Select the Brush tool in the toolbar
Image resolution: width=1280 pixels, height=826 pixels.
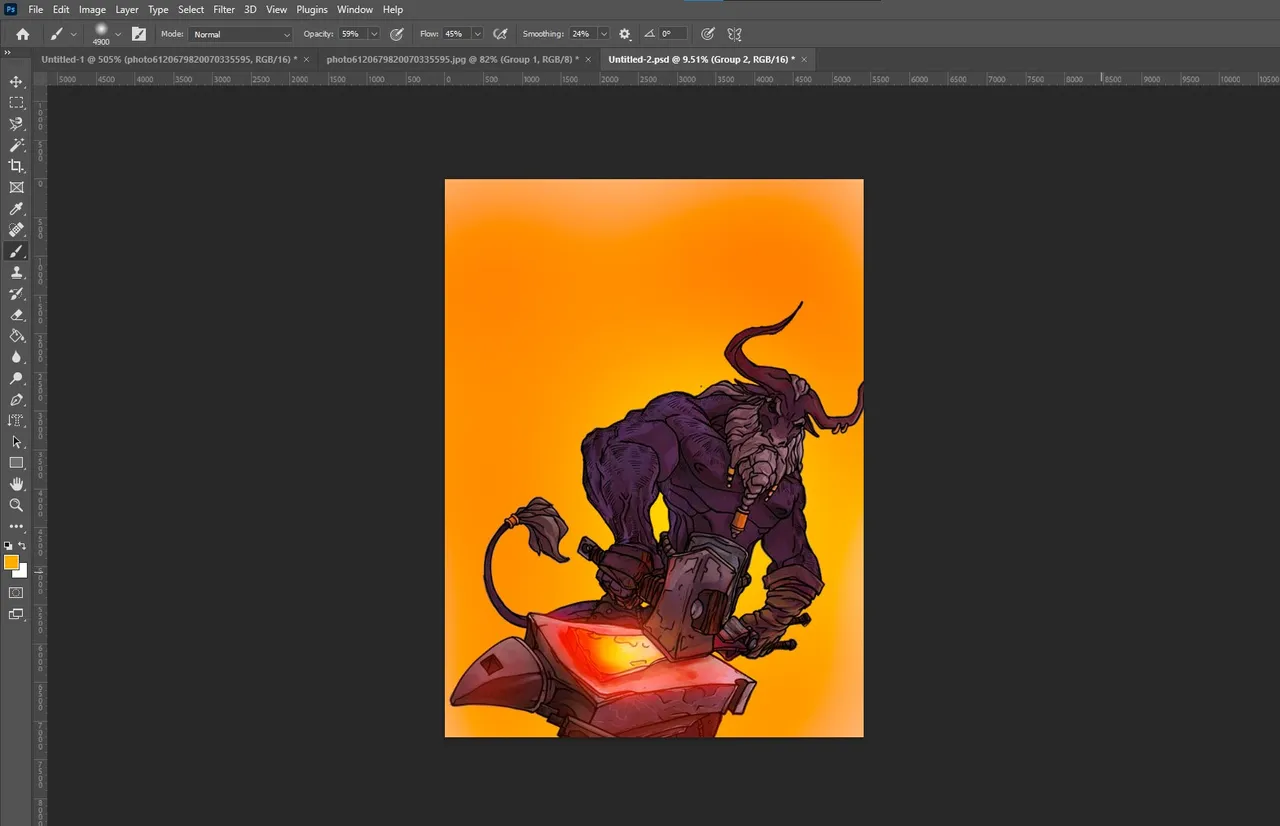(16, 251)
